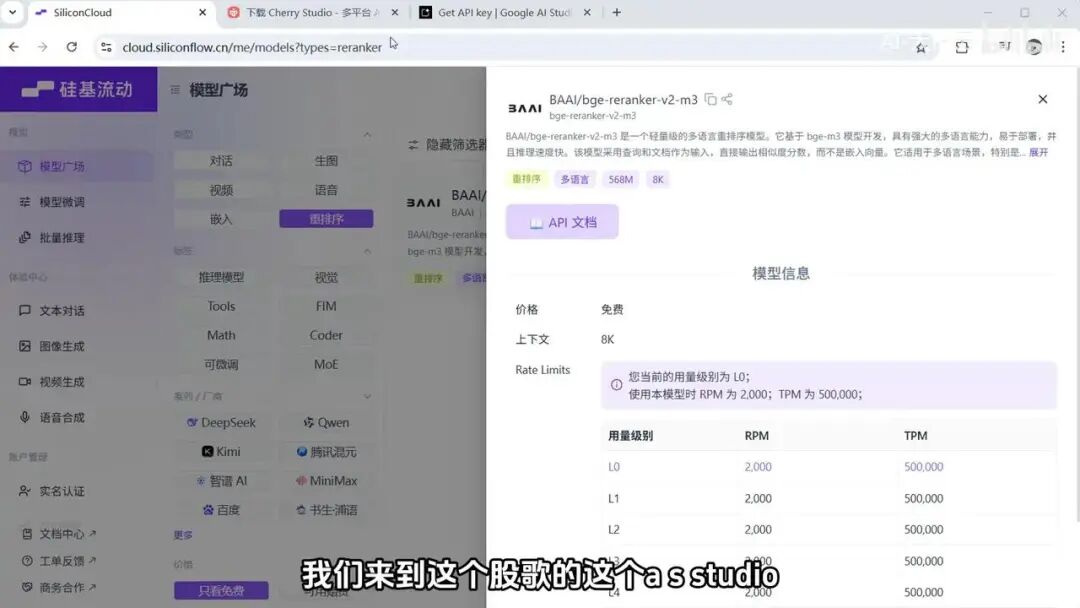Image resolution: width=1080 pixels, height=608 pixels.
Task: Select the Tools tag filter
Action: [x=221, y=306]
